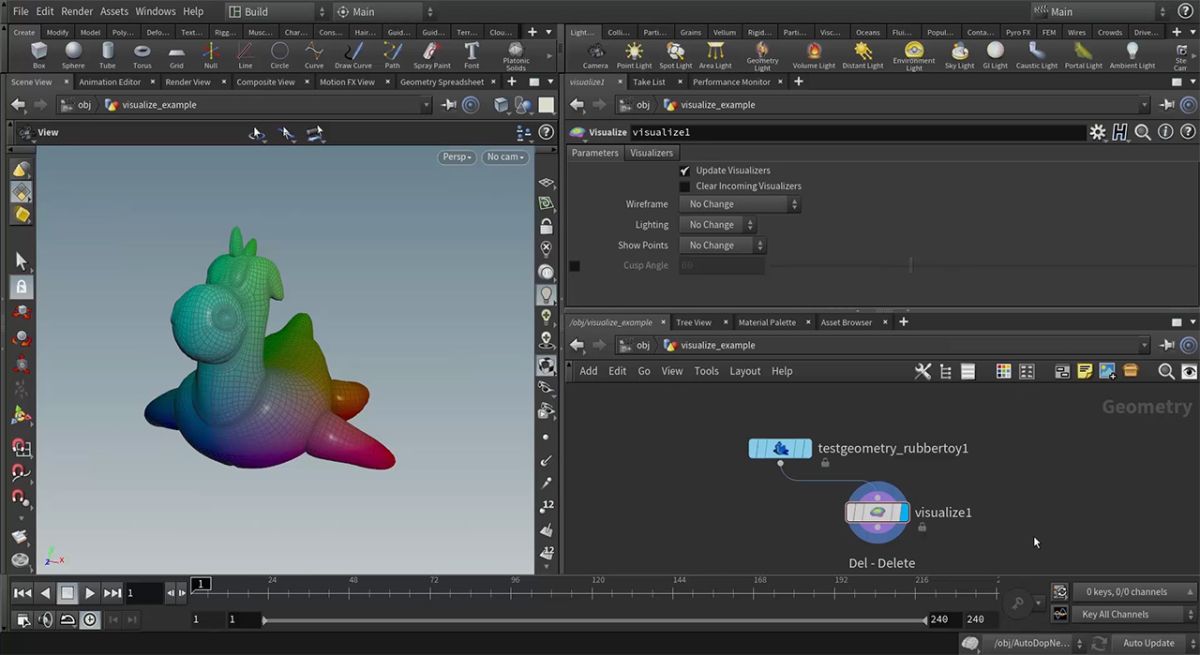Click the testgeometry_rubbertoy1 node
Viewport: 1200px width, 655px height.
[781, 449]
